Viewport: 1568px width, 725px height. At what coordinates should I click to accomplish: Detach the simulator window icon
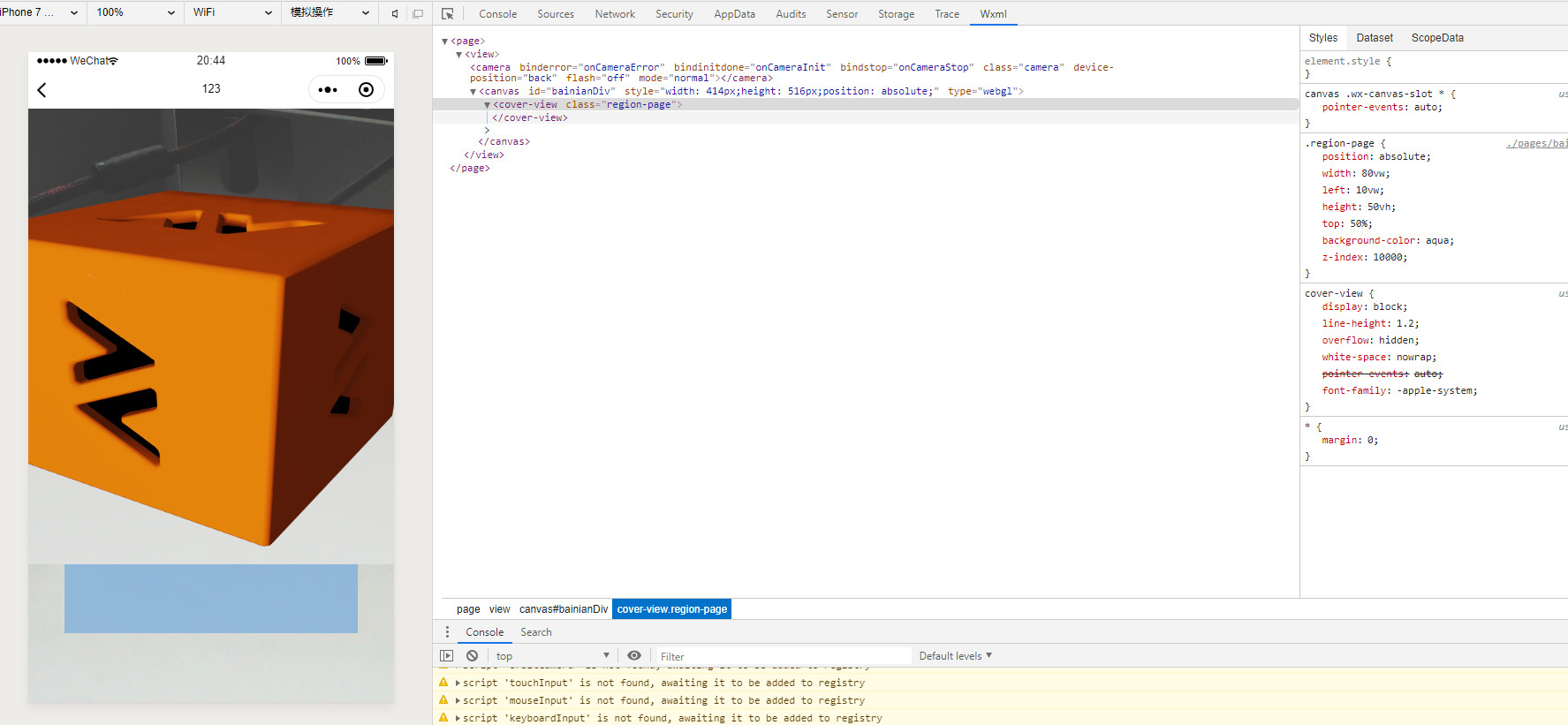click(418, 13)
